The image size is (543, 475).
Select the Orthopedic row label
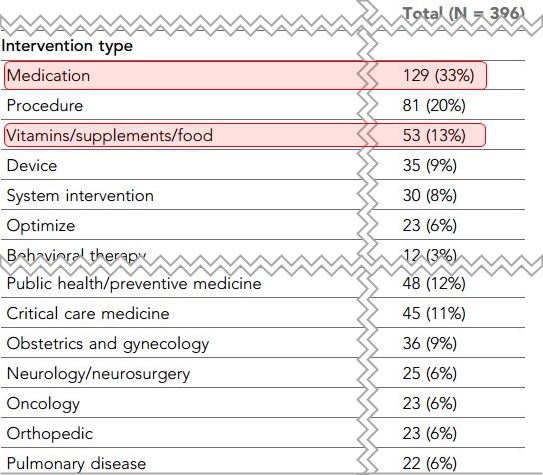(x=50, y=434)
